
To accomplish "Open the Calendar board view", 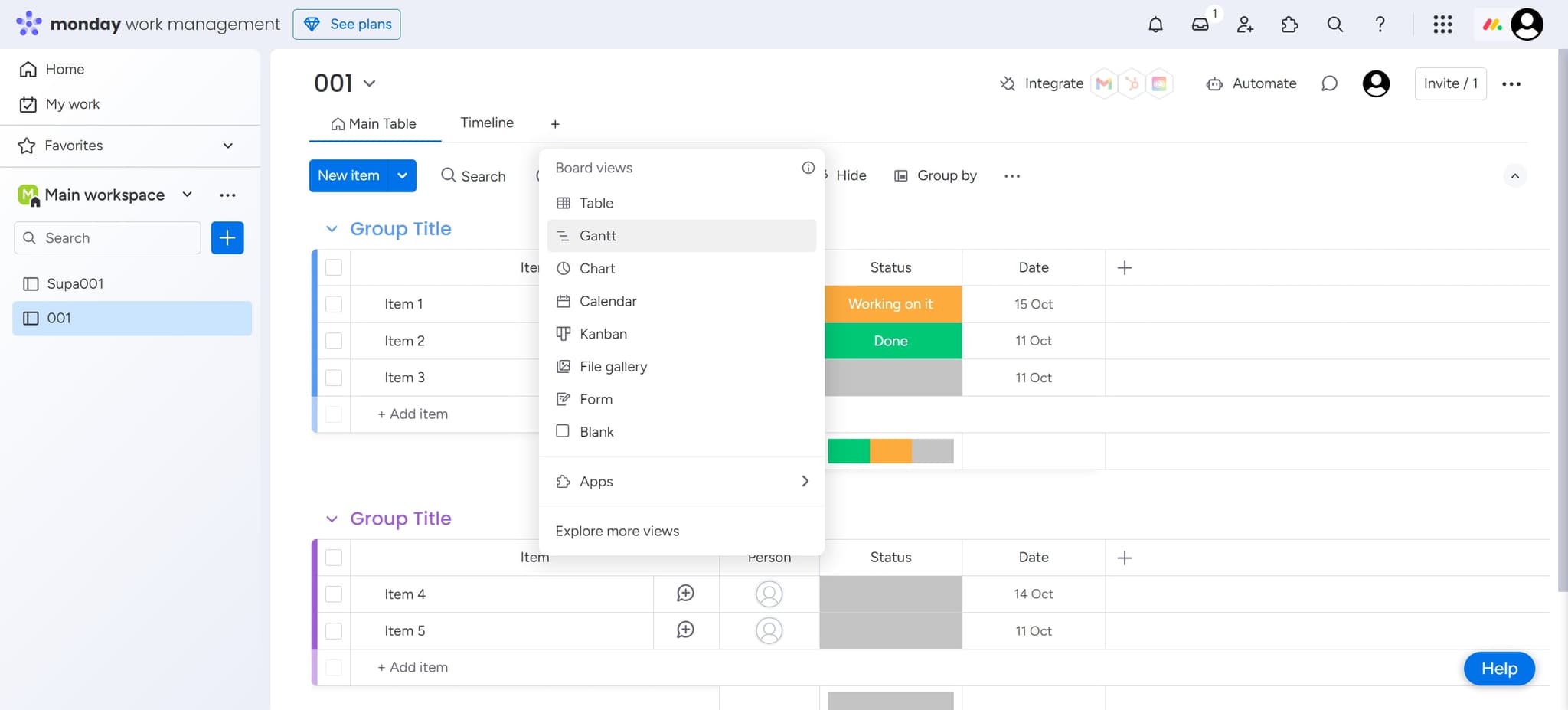I will [607, 301].
